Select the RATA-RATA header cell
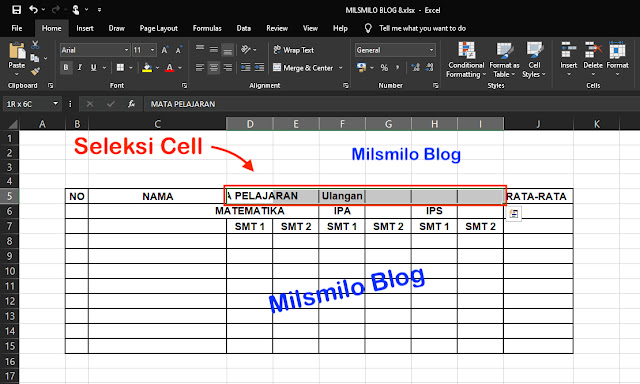Screen dimensions: 640x384 (x=538, y=196)
